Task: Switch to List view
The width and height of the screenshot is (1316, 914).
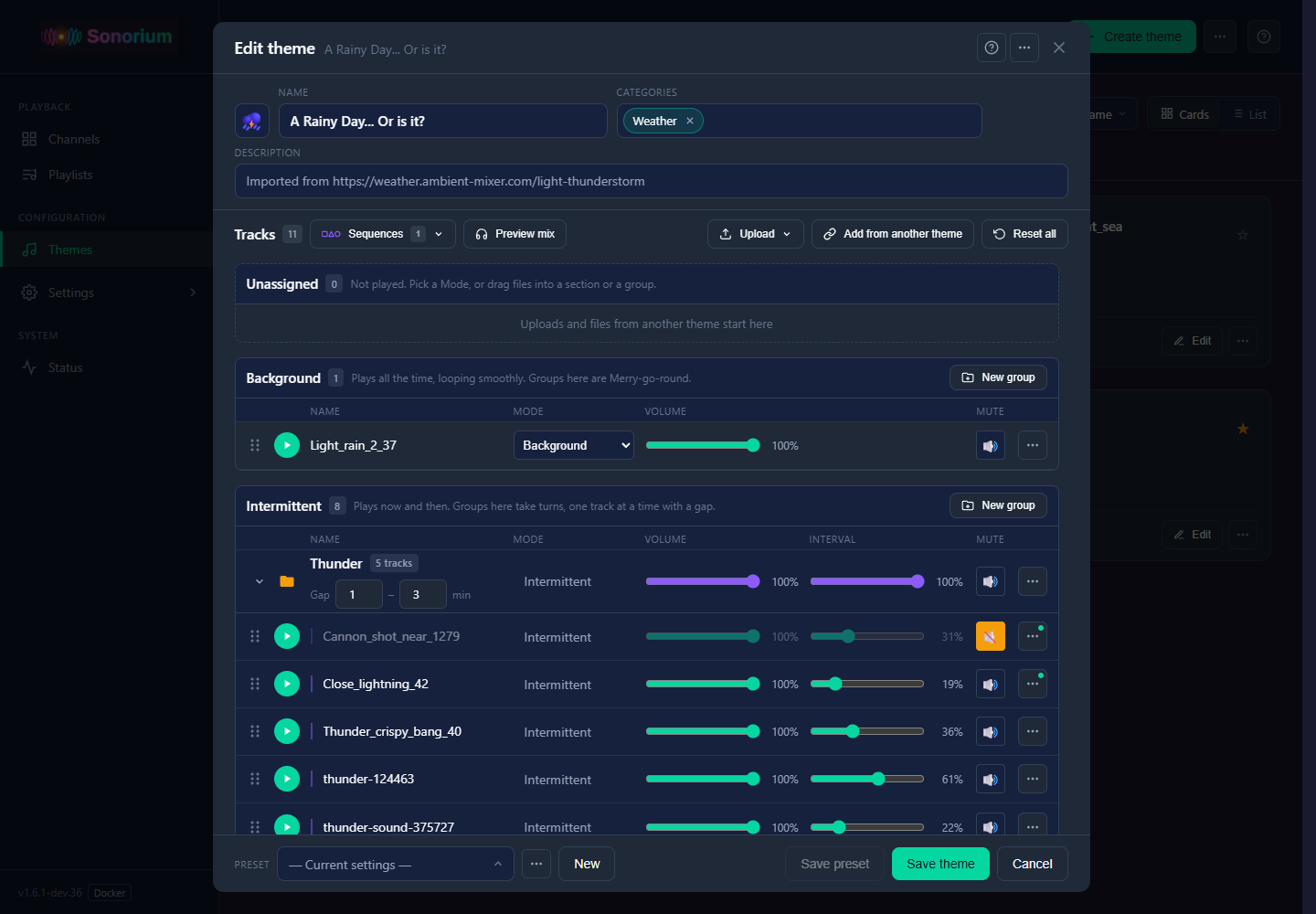Action: coord(1250,114)
